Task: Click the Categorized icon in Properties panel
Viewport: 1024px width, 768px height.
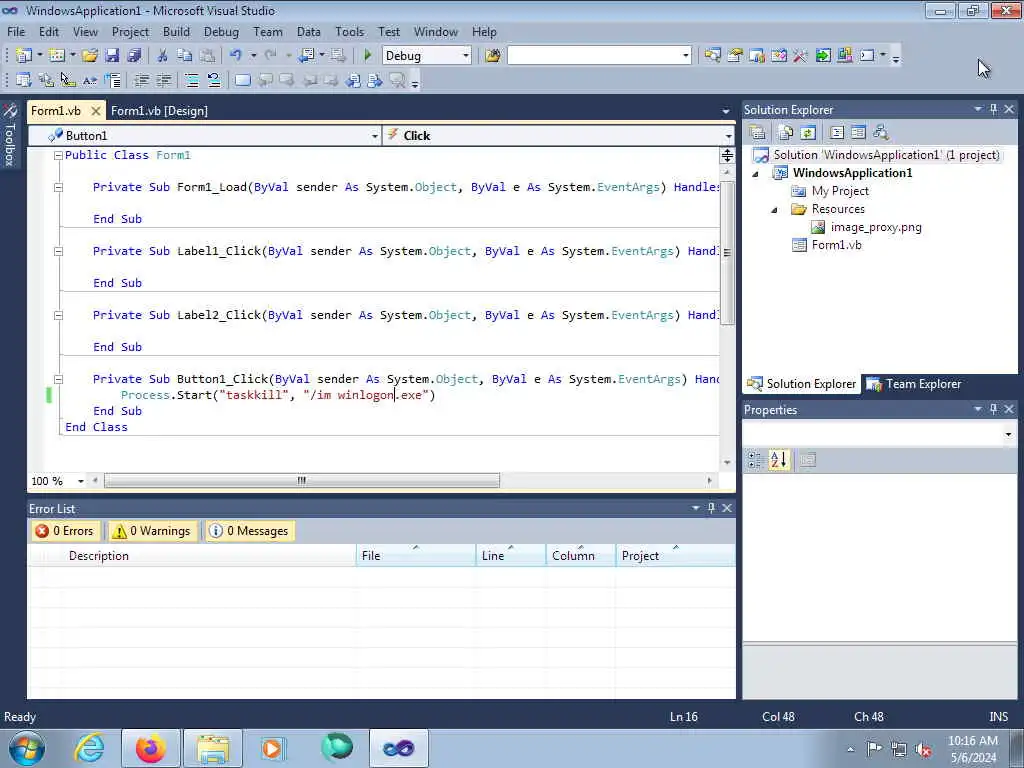Action: [756, 460]
